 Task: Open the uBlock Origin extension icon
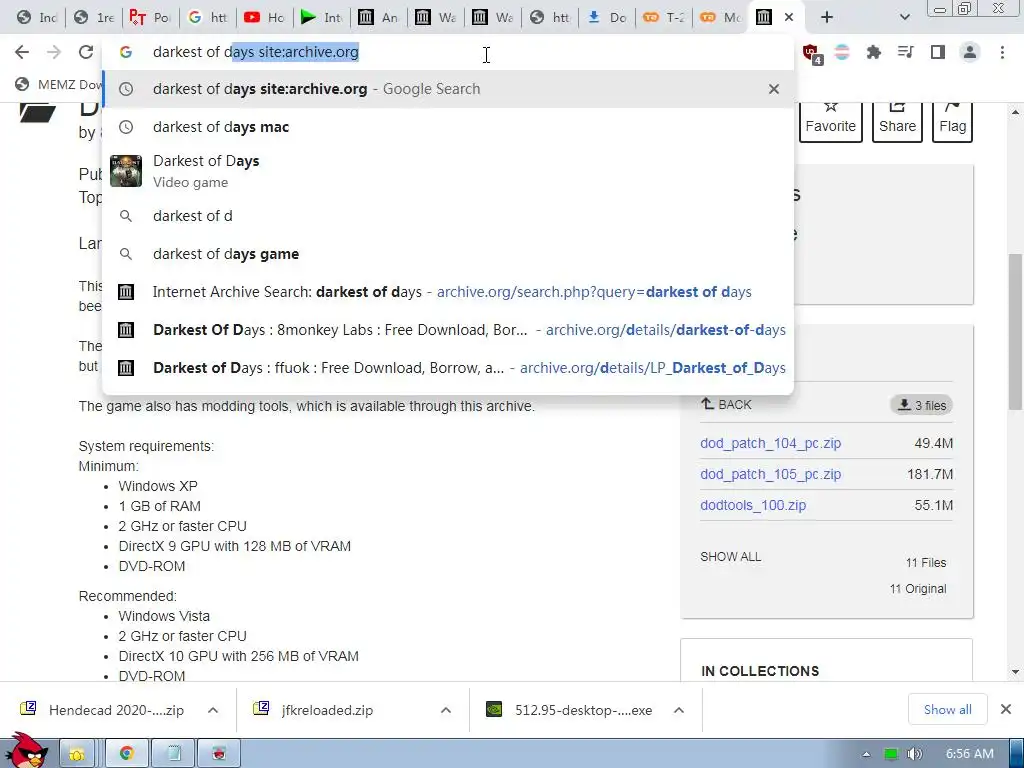tap(811, 54)
